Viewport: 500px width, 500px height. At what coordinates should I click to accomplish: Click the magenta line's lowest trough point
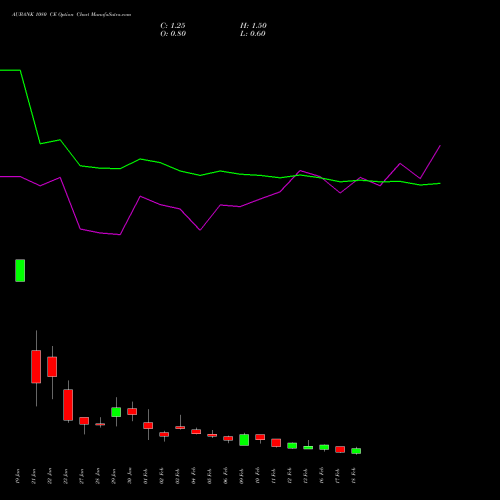pyautogui.click(x=120, y=235)
